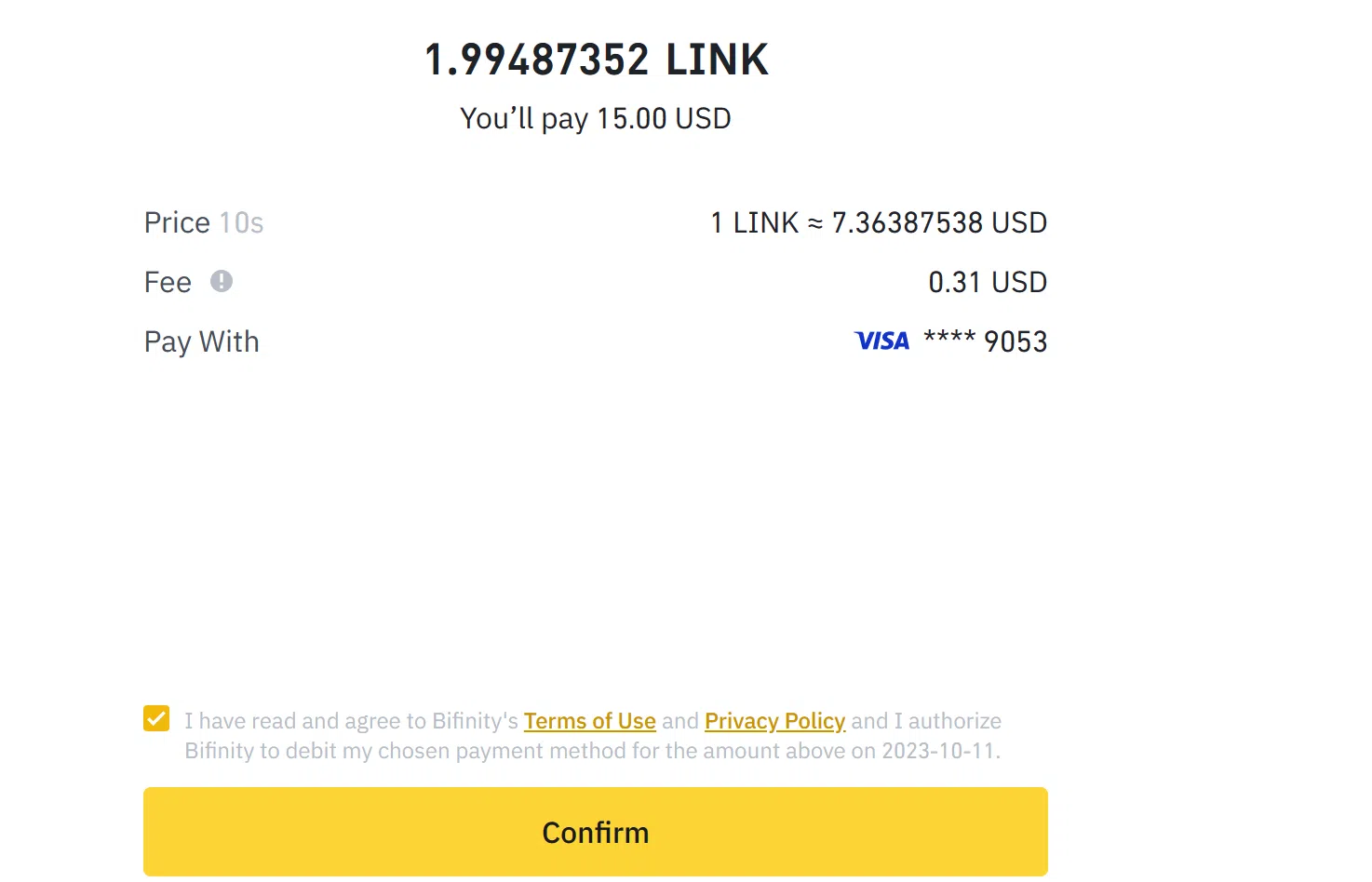The height and width of the screenshot is (882, 1372).
Task: Select the 1 LINK ≈ 7.36387538 USD rate
Action: pyautogui.click(x=879, y=223)
